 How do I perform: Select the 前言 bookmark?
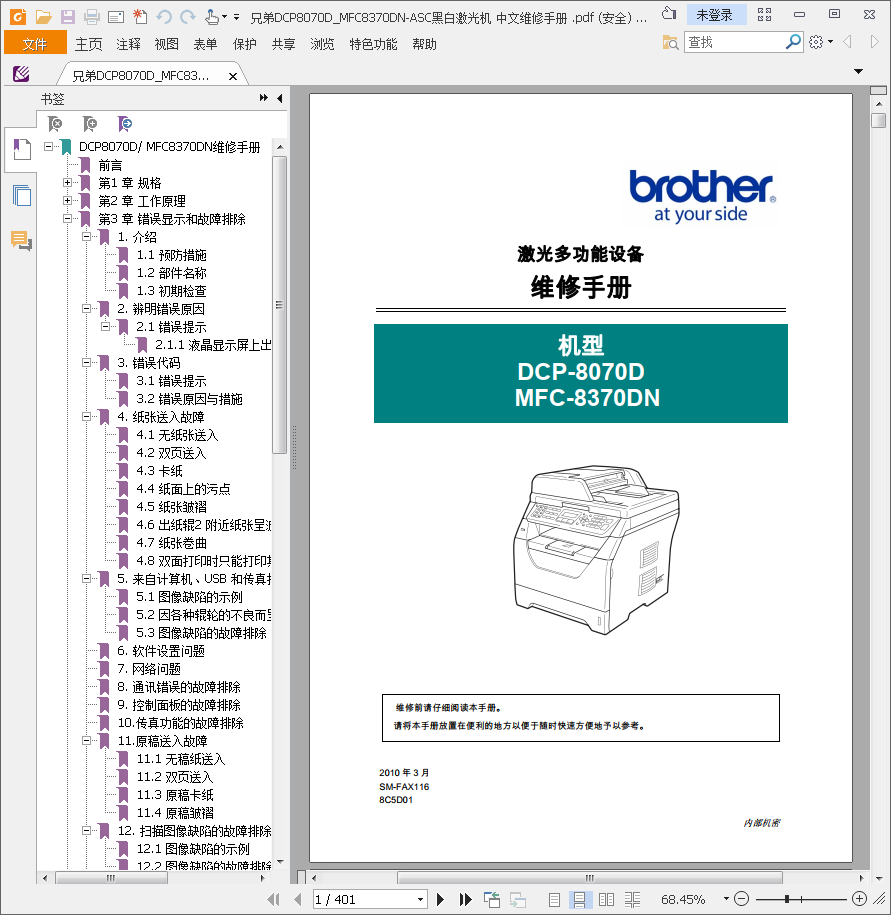click(110, 165)
